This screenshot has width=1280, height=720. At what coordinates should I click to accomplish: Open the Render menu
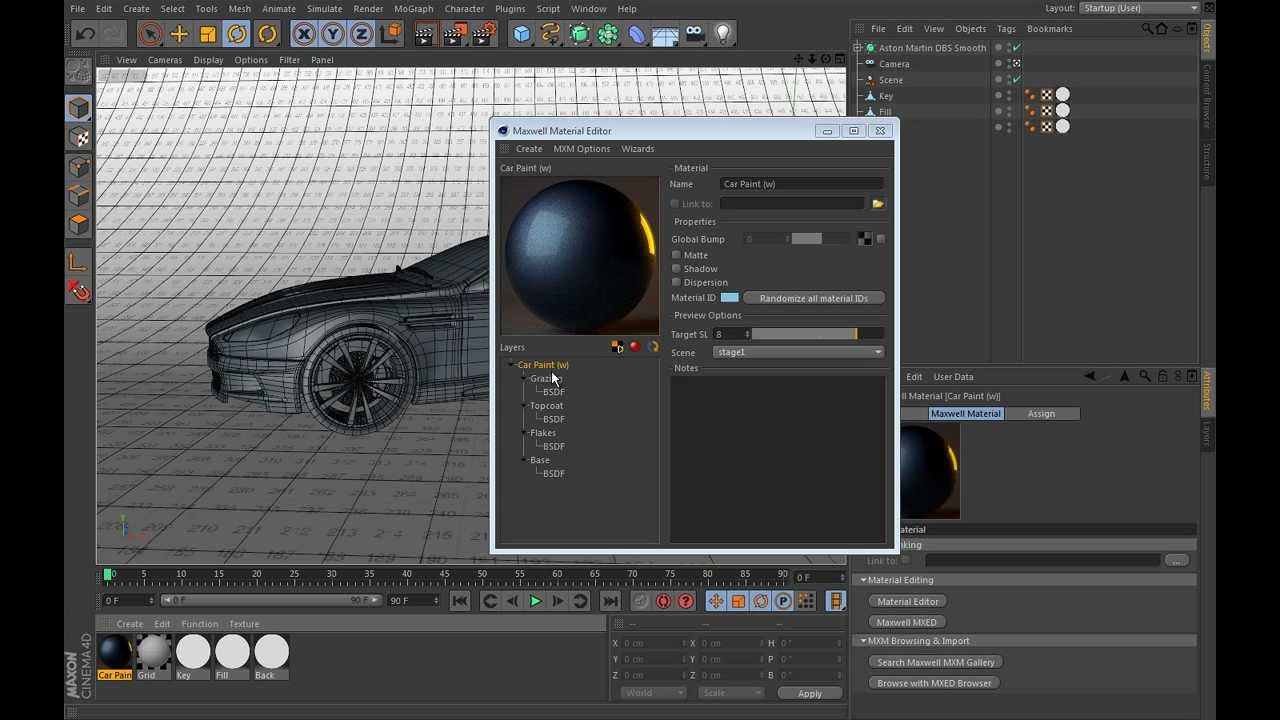tap(368, 9)
